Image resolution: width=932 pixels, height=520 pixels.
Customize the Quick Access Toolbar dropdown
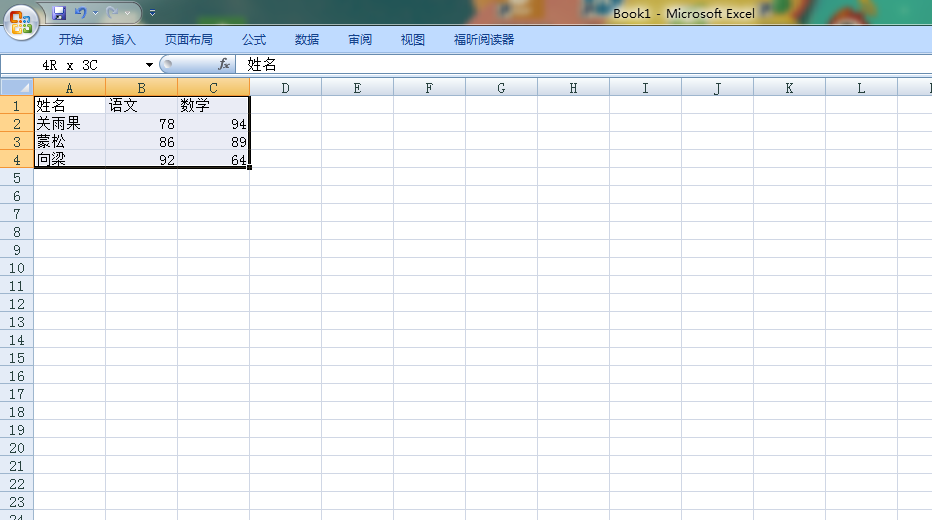tap(152, 12)
